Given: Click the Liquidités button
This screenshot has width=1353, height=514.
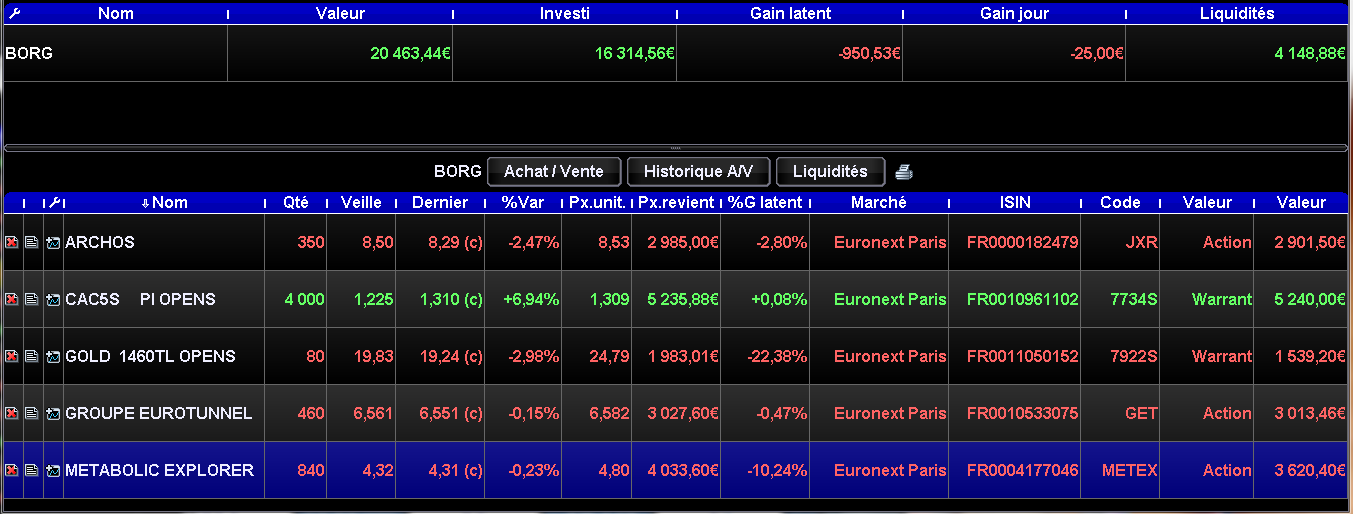Looking at the screenshot, I should pos(830,172).
